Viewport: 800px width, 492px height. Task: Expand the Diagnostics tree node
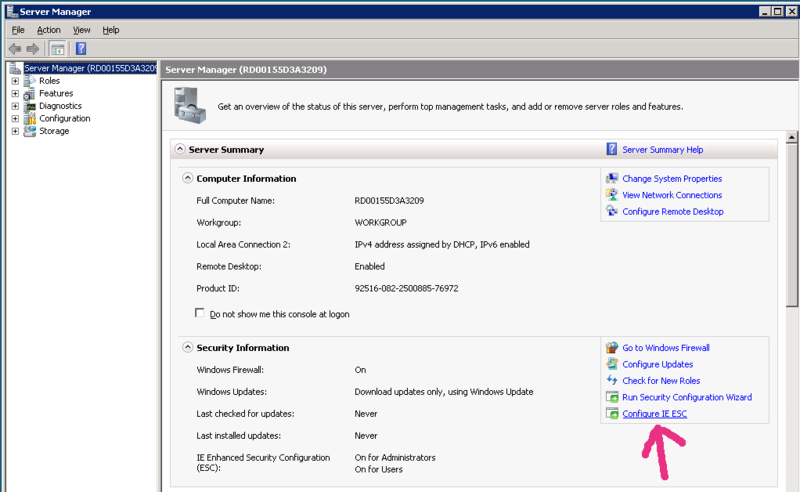click(x=15, y=106)
